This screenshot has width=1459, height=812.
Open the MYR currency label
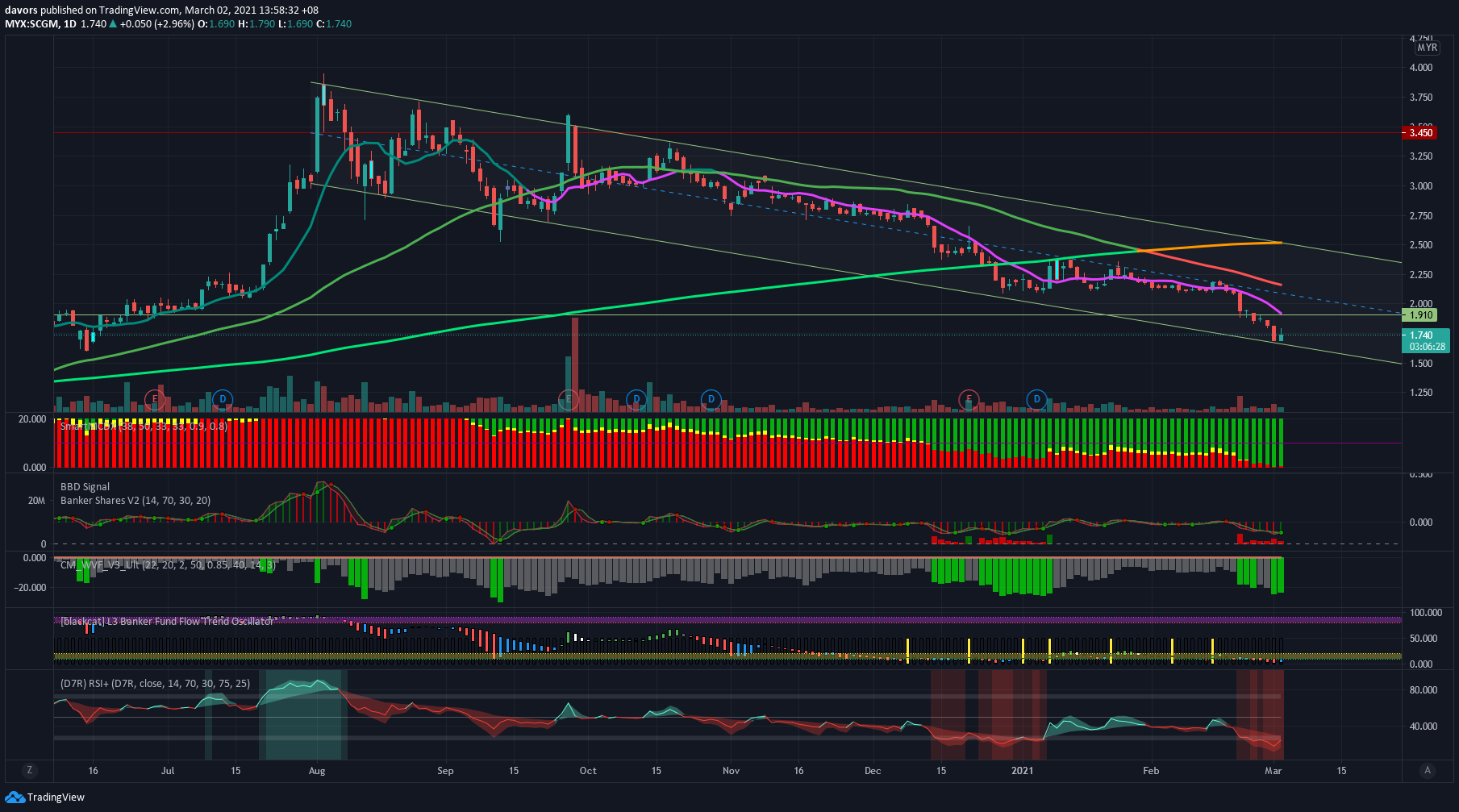(x=1428, y=48)
